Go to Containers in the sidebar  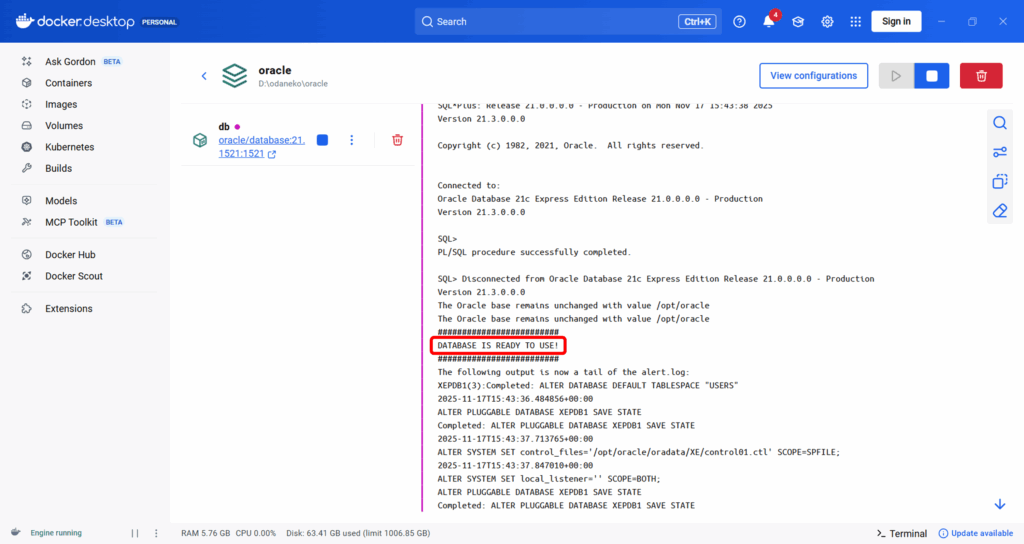[68, 83]
